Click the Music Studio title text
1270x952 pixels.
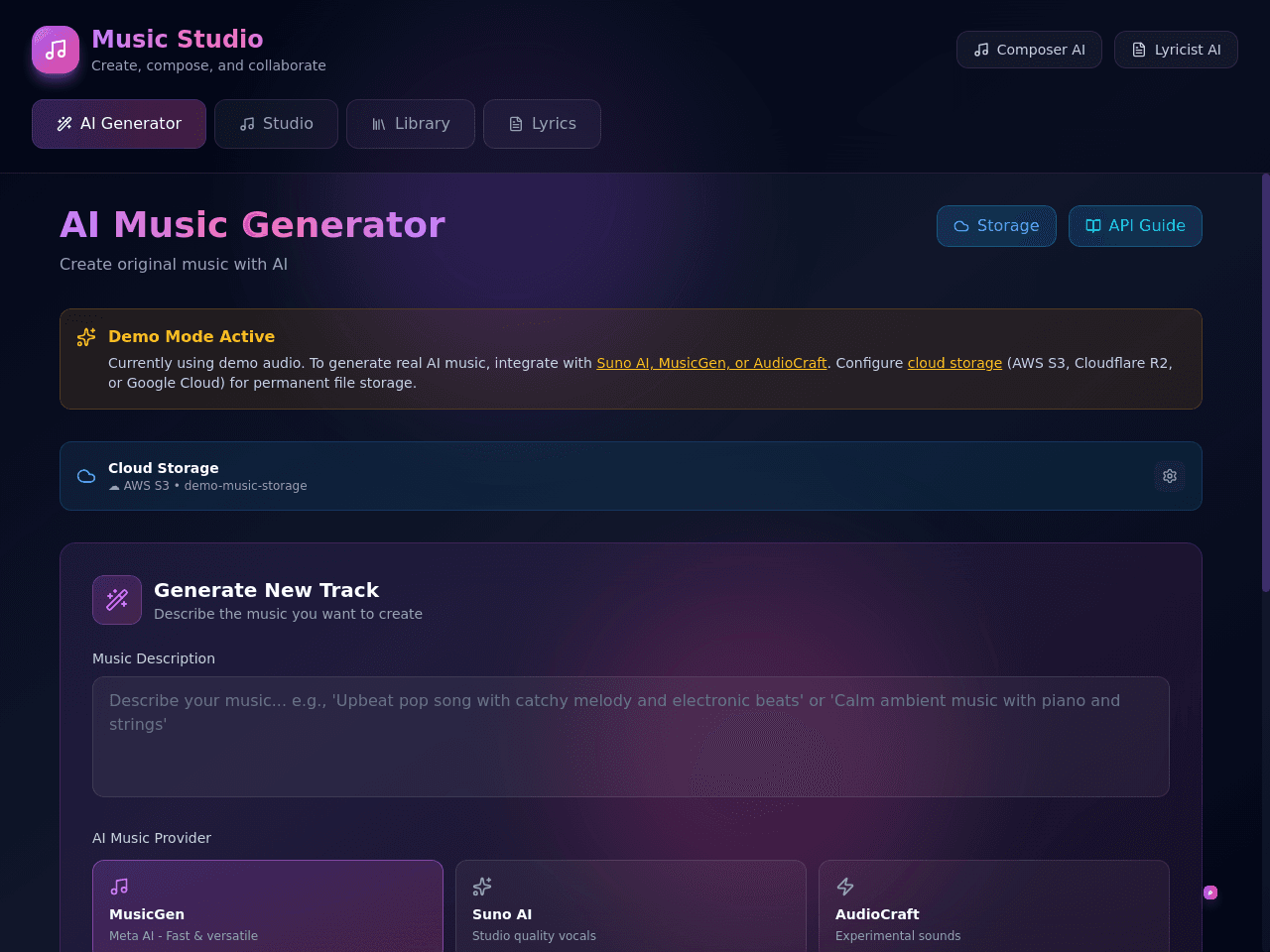tap(178, 39)
